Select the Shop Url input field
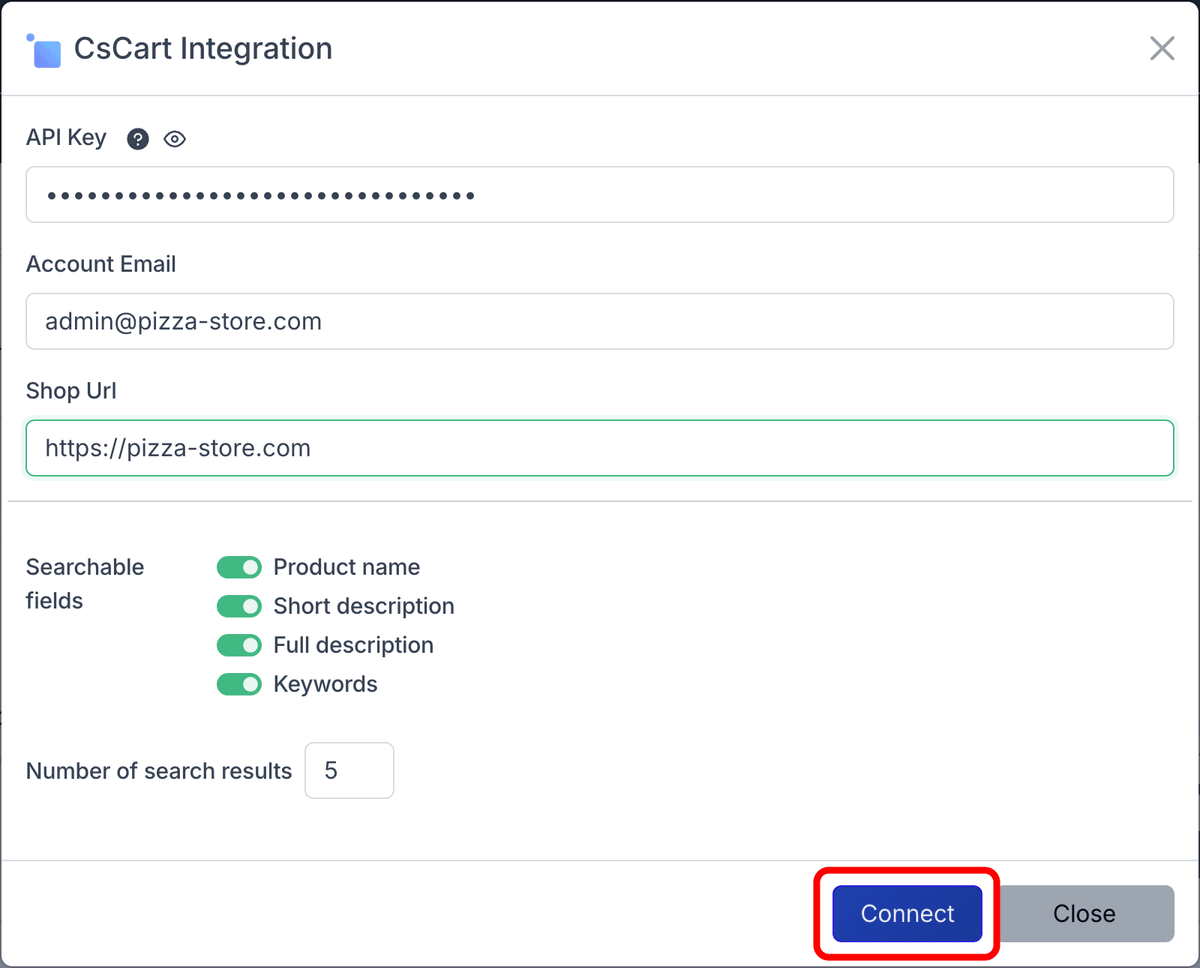 [x=600, y=448]
